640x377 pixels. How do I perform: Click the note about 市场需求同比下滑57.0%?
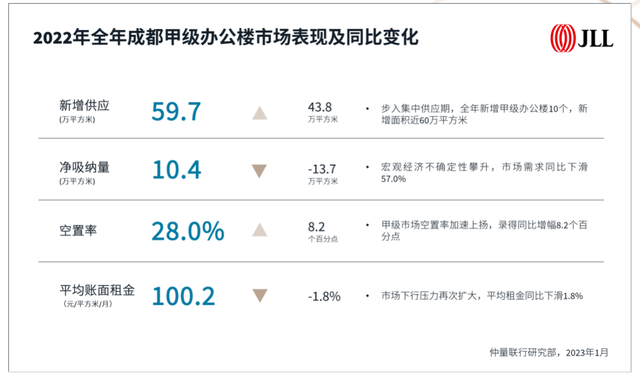coord(484,173)
